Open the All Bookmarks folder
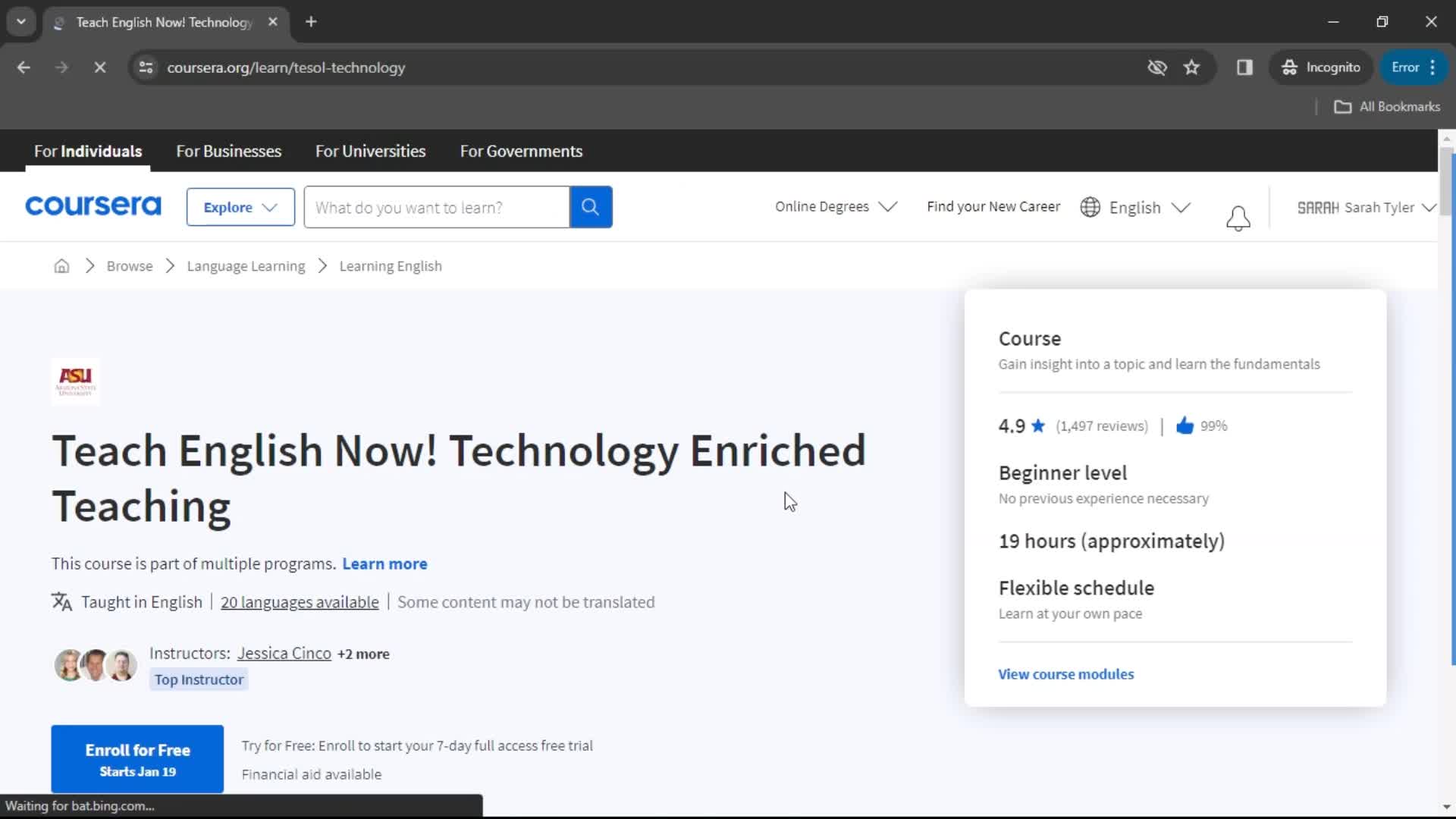 pos(1387,107)
